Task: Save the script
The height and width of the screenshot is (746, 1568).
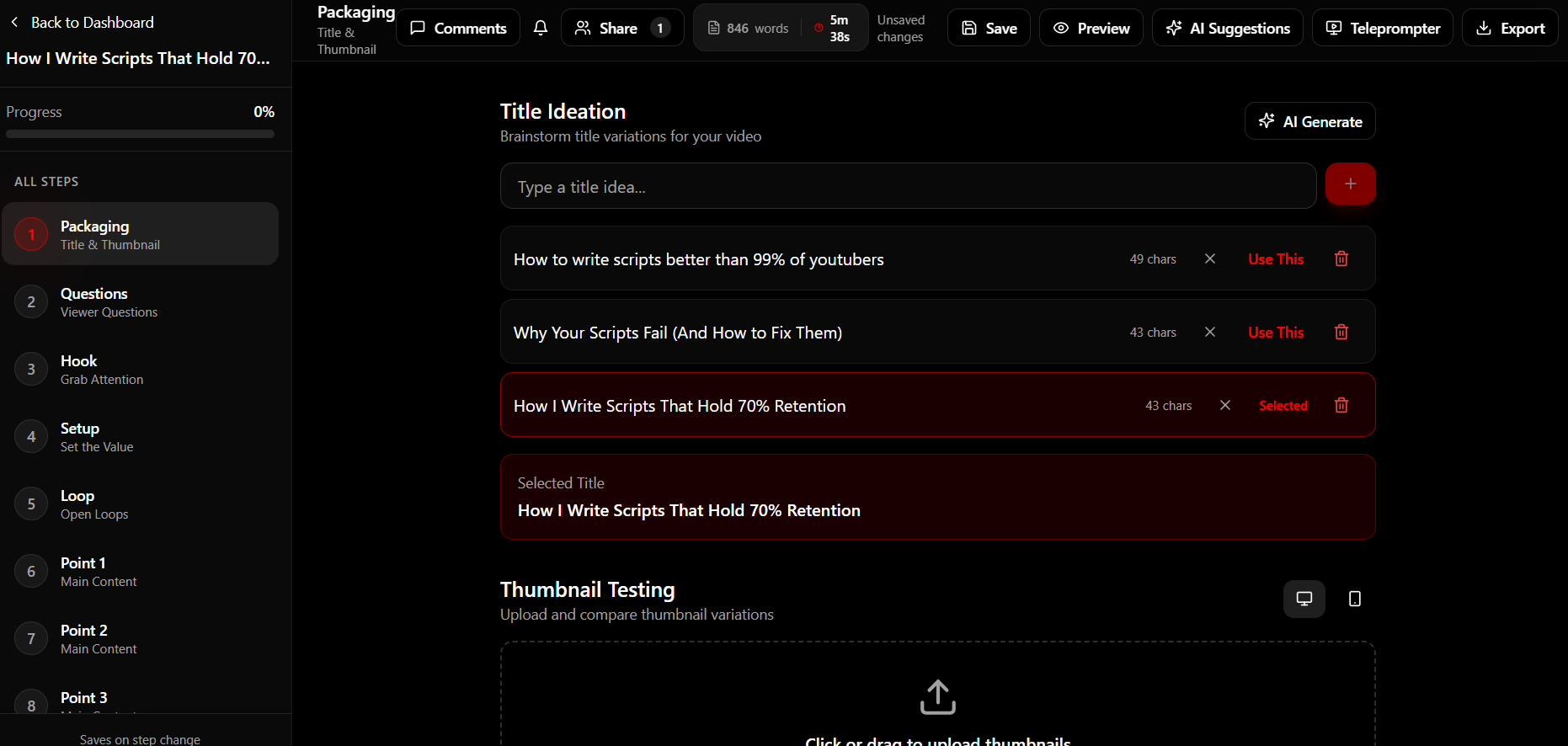Action: pyautogui.click(x=989, y=28)
